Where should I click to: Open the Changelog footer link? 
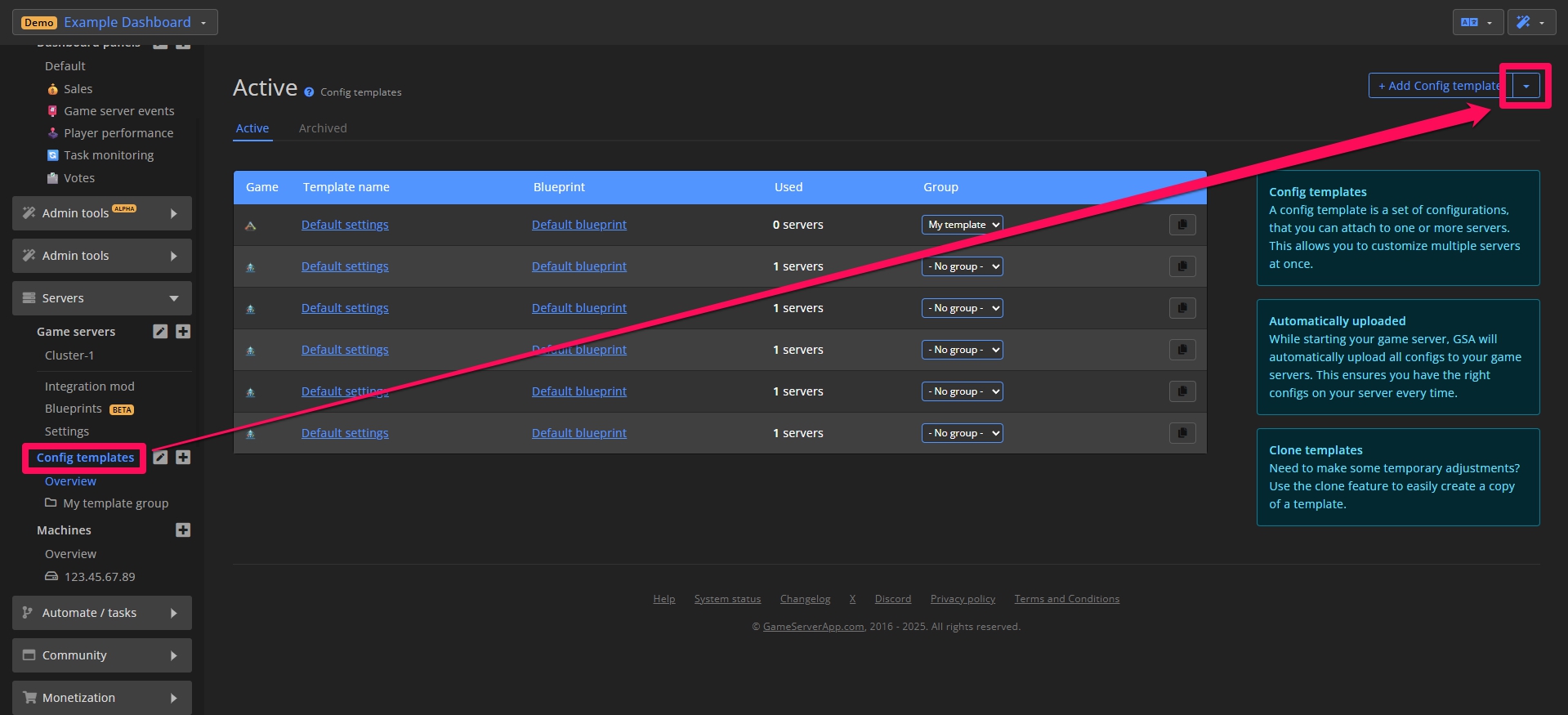click(805, 599)
